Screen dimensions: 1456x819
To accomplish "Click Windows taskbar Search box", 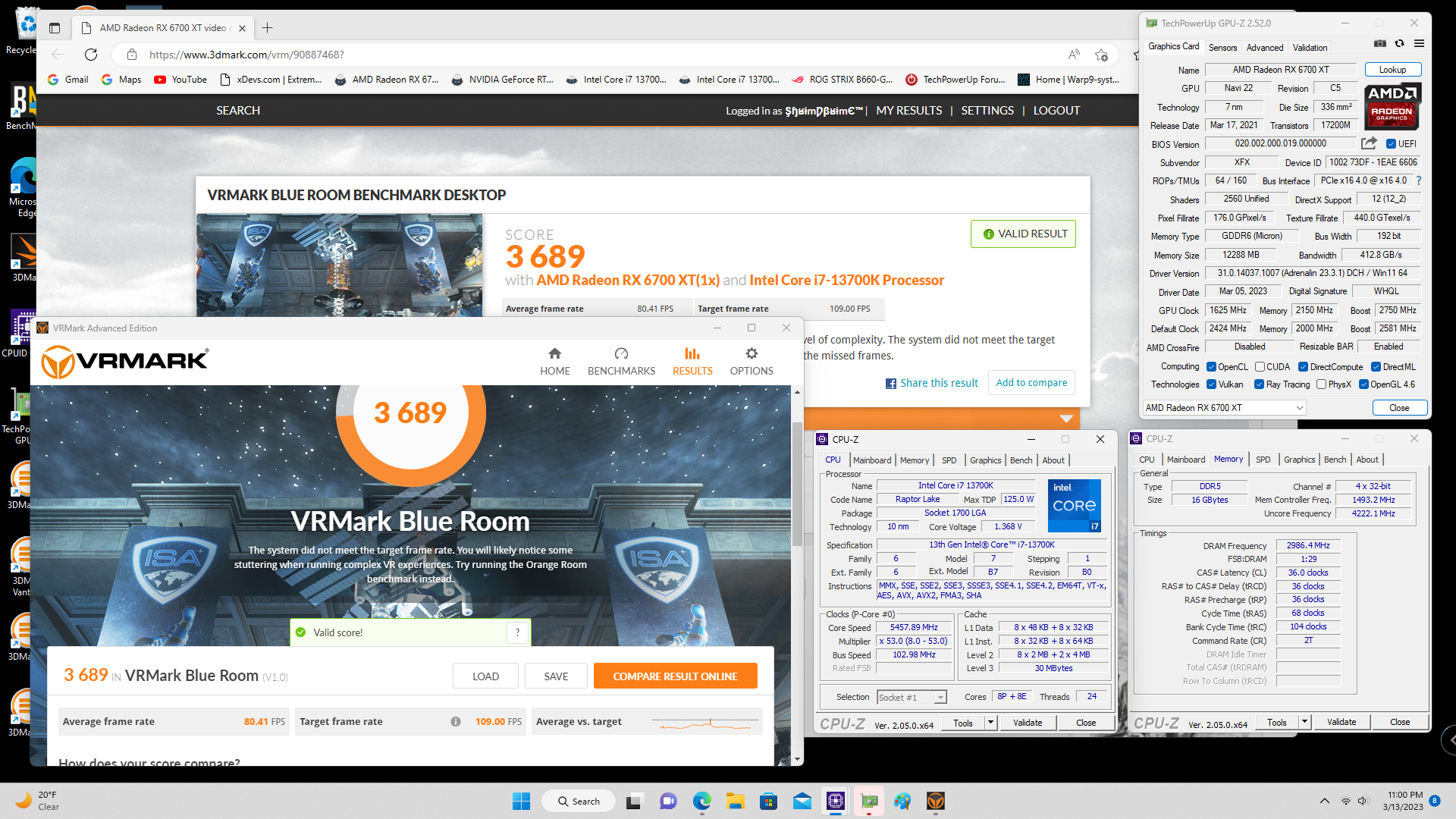I will click(x=579, y=802).
